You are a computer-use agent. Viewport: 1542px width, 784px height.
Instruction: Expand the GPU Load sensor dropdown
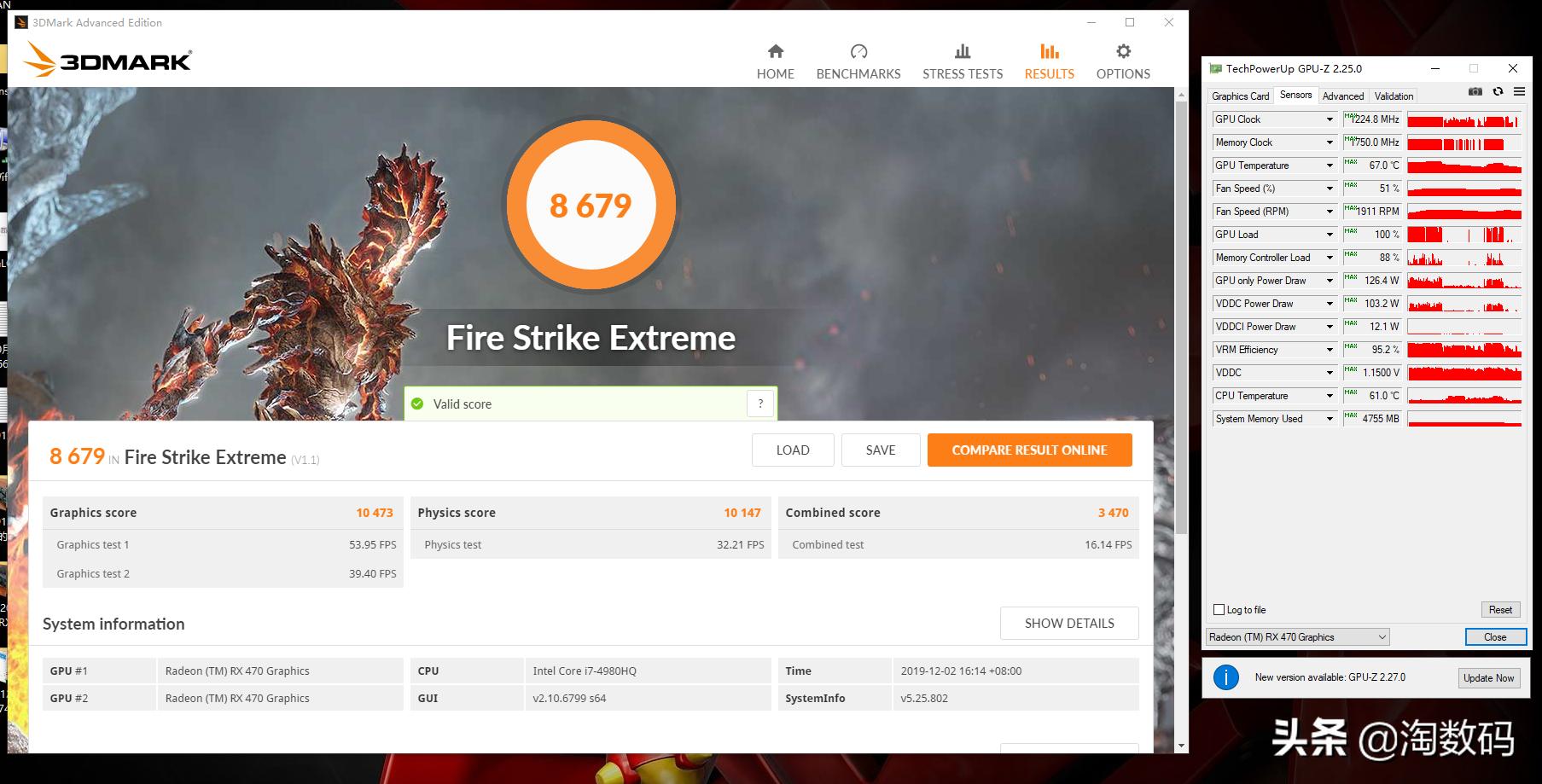(1330, 235)
